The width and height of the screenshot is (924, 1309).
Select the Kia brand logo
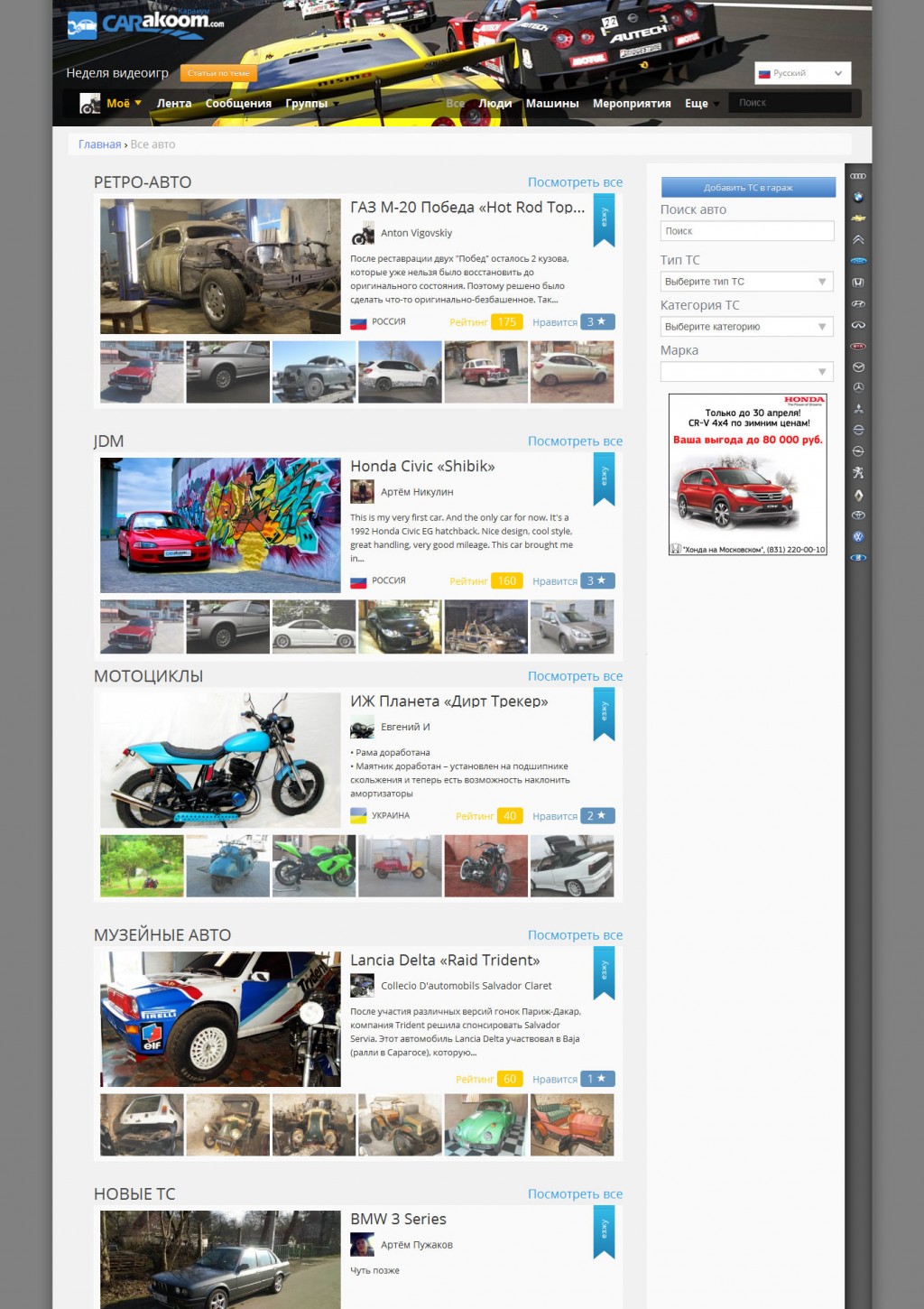click(x=858, y=346)
